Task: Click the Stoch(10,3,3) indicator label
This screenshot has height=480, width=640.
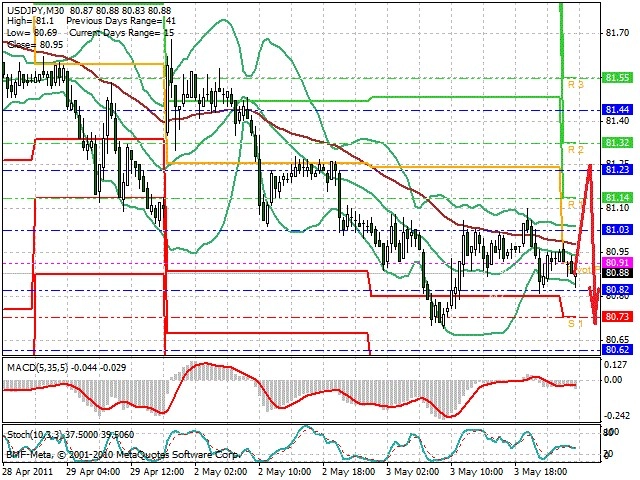Action: (x=36, y=435)
